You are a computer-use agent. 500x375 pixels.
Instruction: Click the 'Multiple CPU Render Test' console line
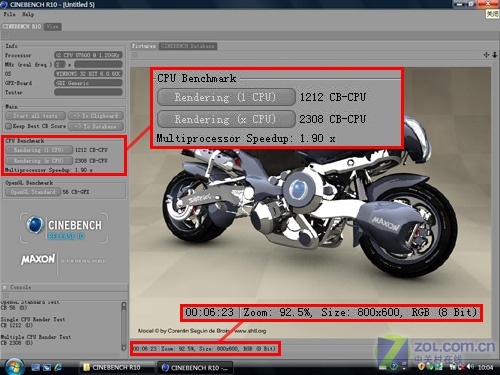[36, 337]
